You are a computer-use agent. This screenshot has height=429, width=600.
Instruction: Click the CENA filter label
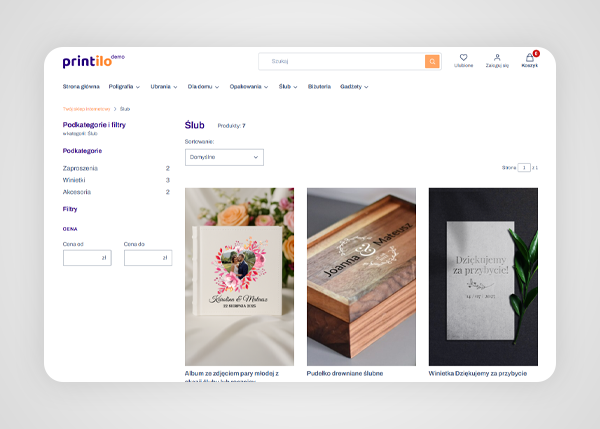(x=70, y=229)
